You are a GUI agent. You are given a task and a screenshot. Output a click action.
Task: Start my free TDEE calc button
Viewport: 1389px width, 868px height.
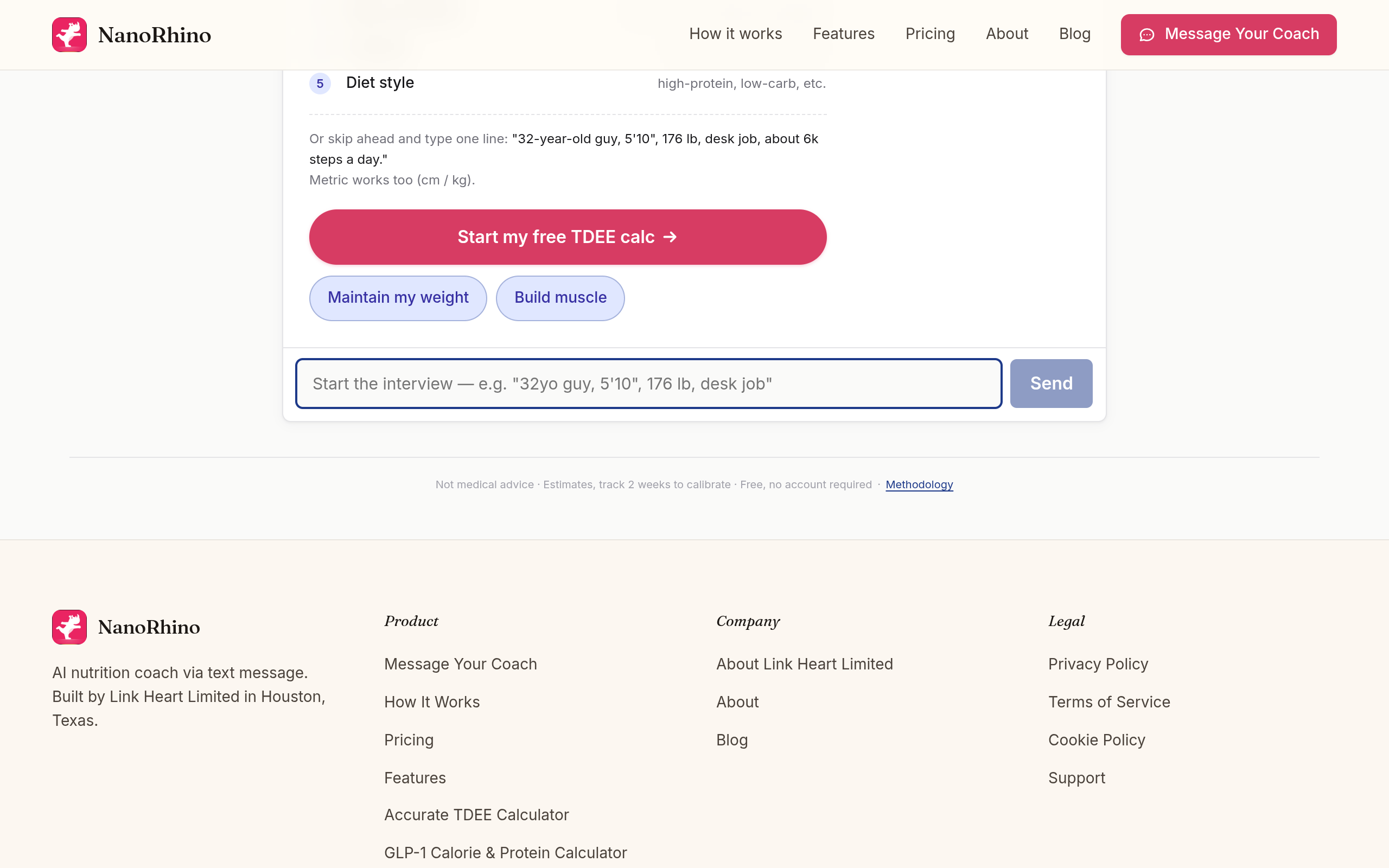[x=568, y=237]
